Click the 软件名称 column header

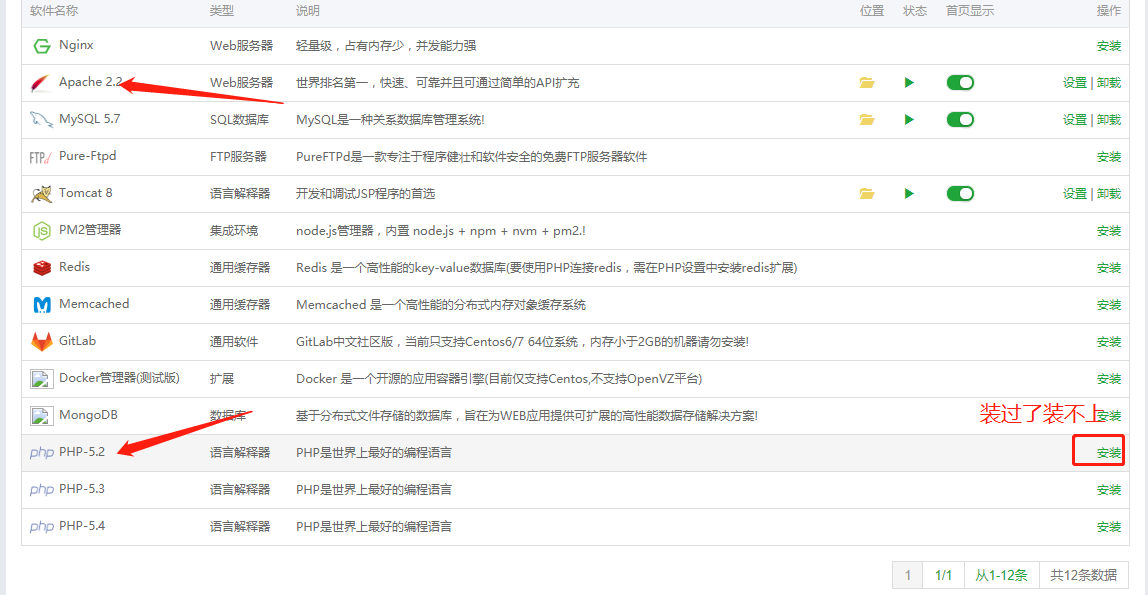54,11
